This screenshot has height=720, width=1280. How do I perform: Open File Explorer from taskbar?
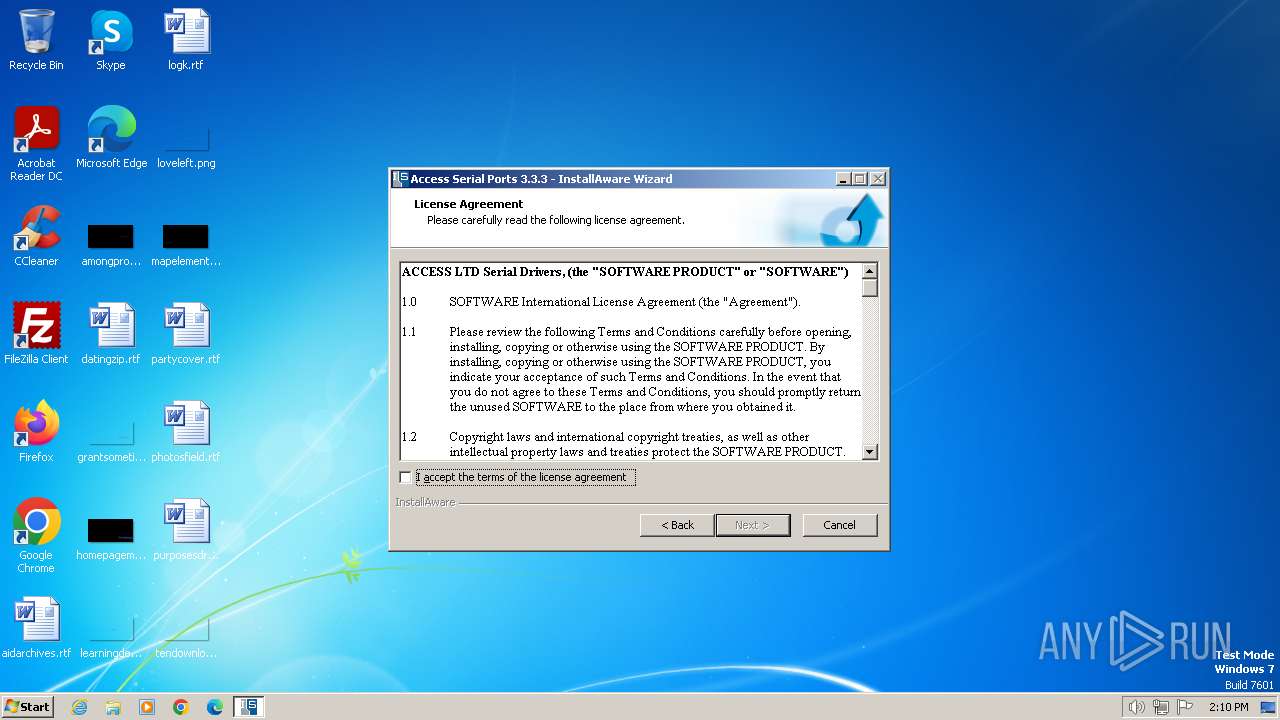click(x=113, y=707)
